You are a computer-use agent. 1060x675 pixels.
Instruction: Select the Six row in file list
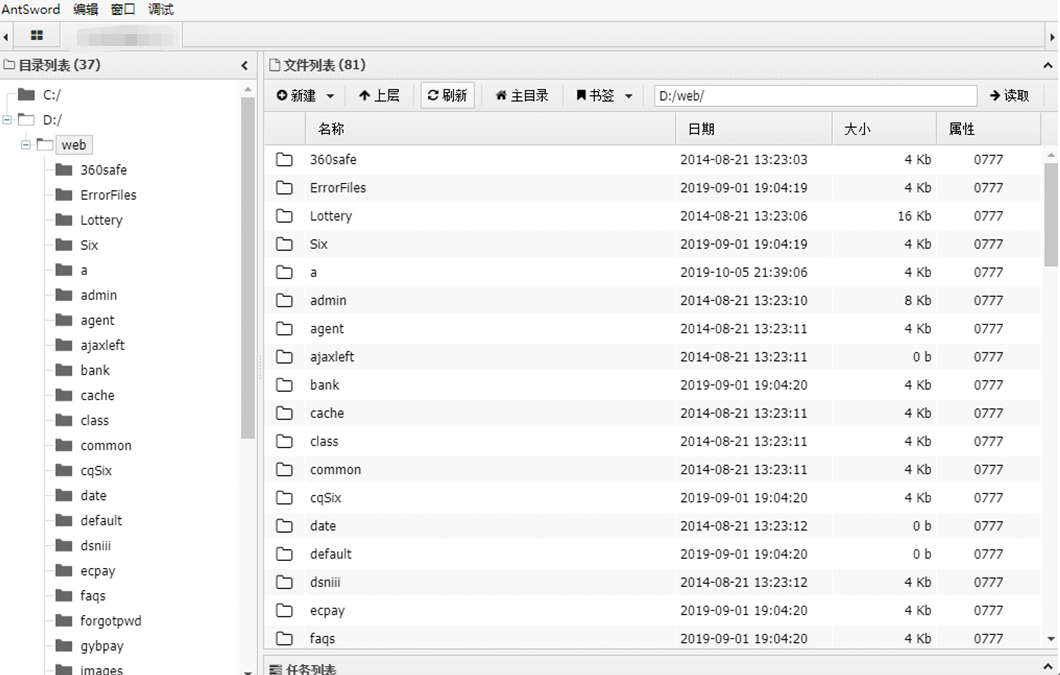[652, 244]
